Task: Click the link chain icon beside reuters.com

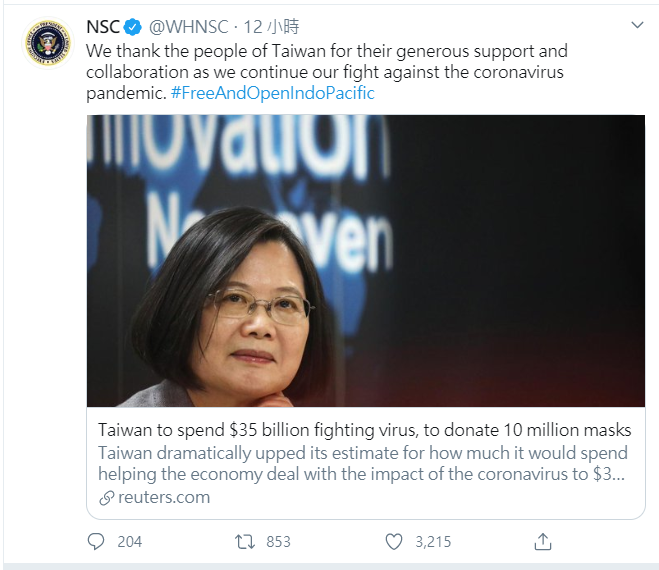Action: (x=106, y=498)
